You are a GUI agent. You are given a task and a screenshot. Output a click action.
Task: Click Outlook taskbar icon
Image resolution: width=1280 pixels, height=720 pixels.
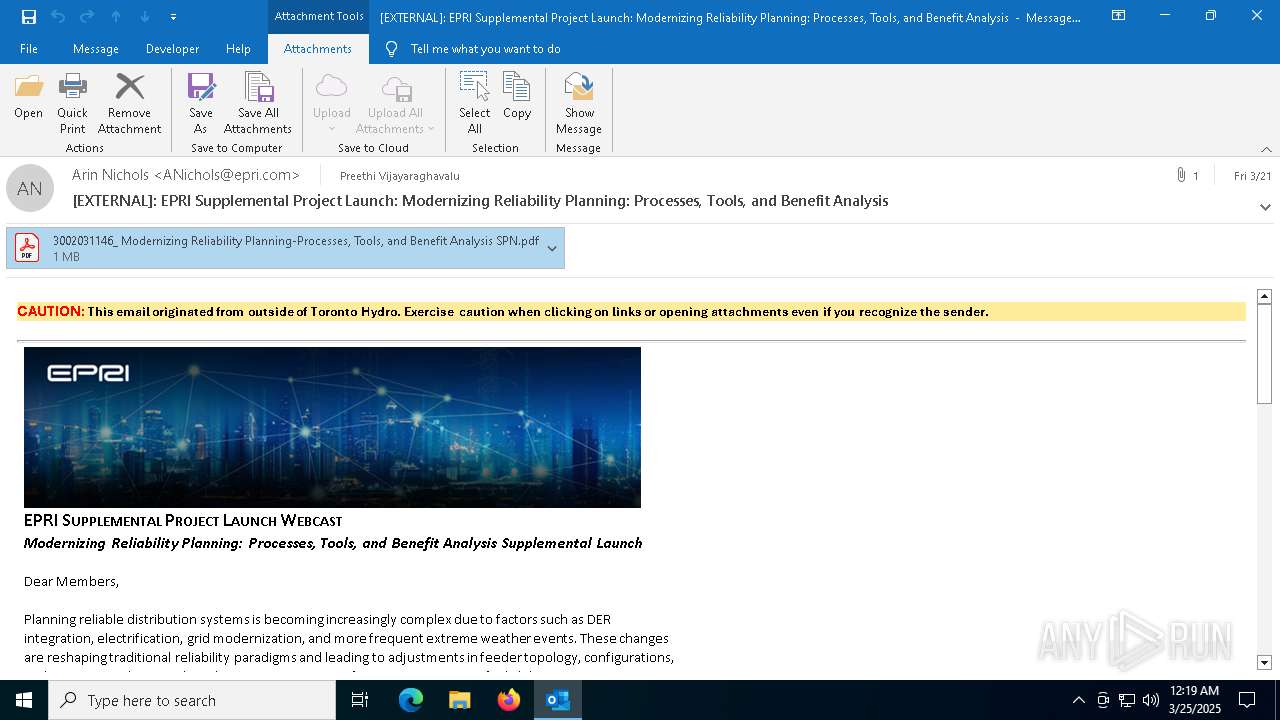tap(558, 700)
